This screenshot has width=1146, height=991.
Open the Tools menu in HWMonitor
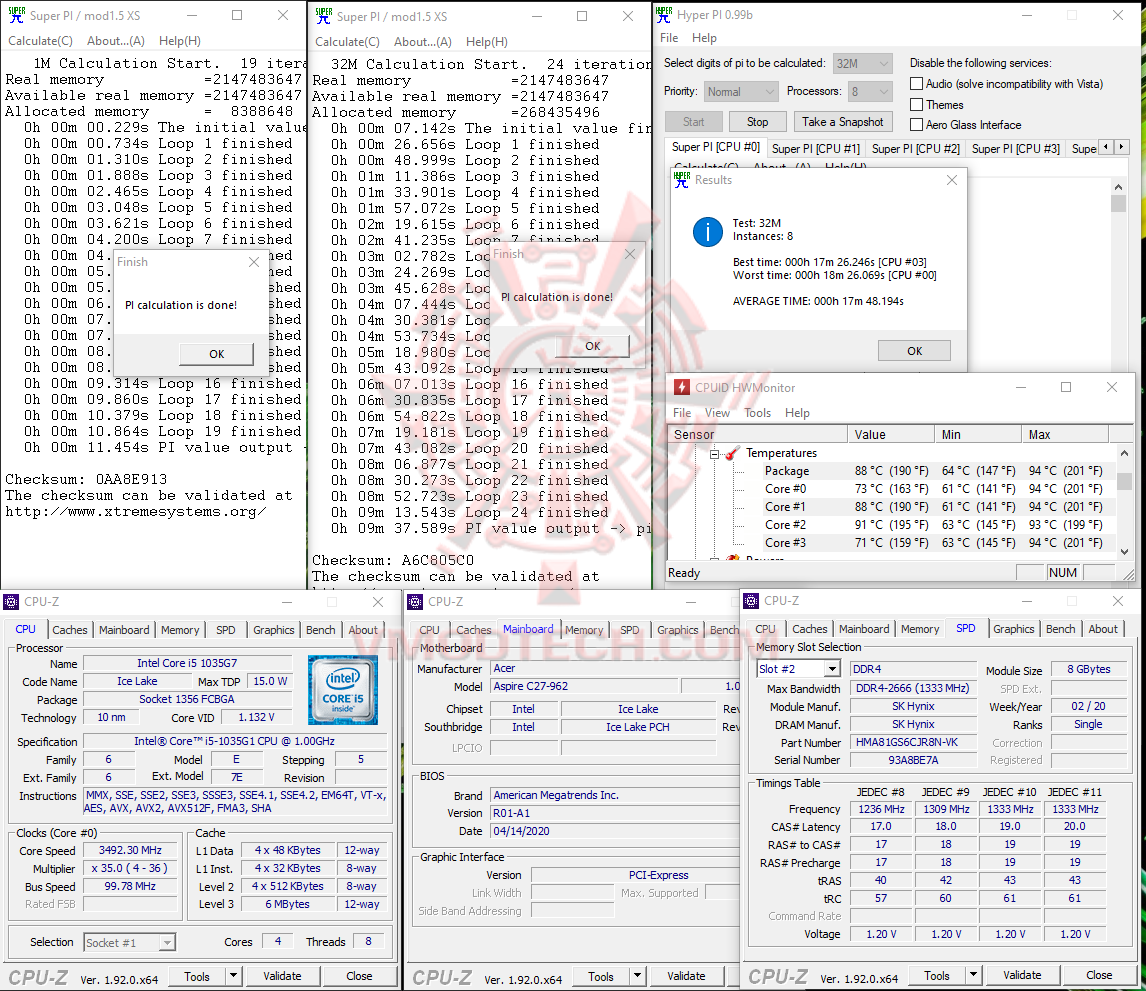[x=757, y=413]
